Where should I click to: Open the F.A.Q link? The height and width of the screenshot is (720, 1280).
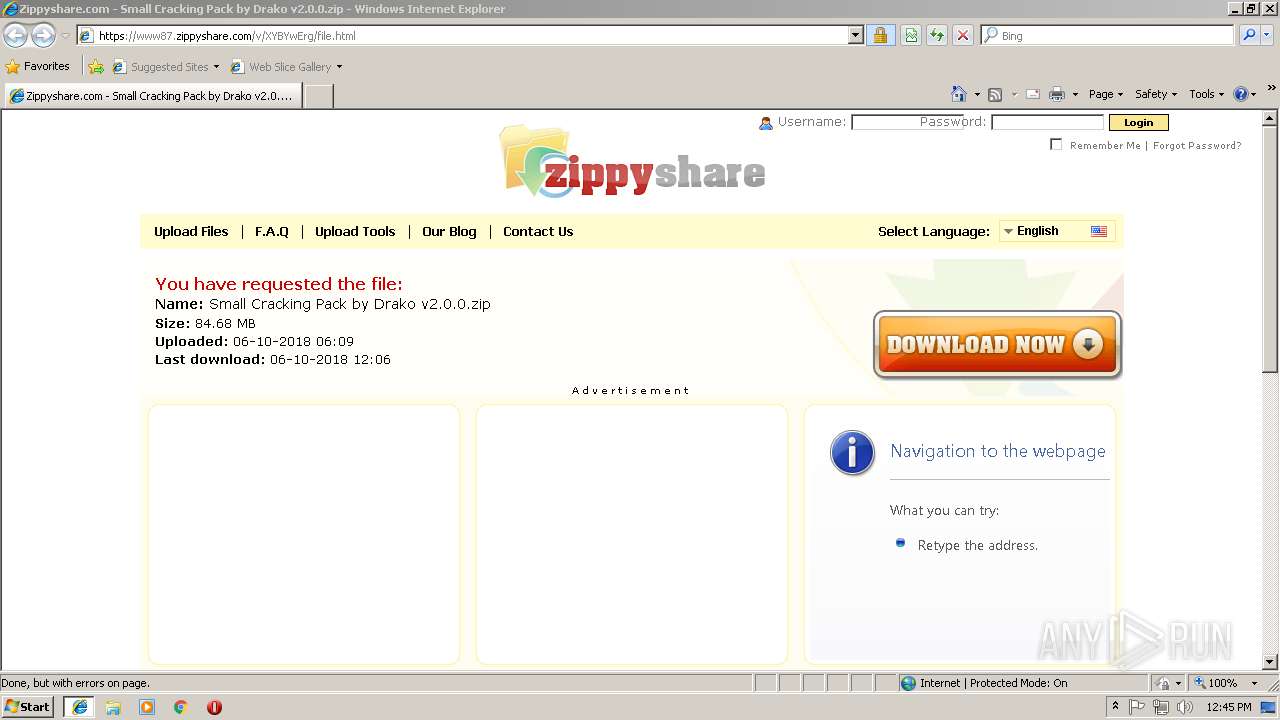272,231
